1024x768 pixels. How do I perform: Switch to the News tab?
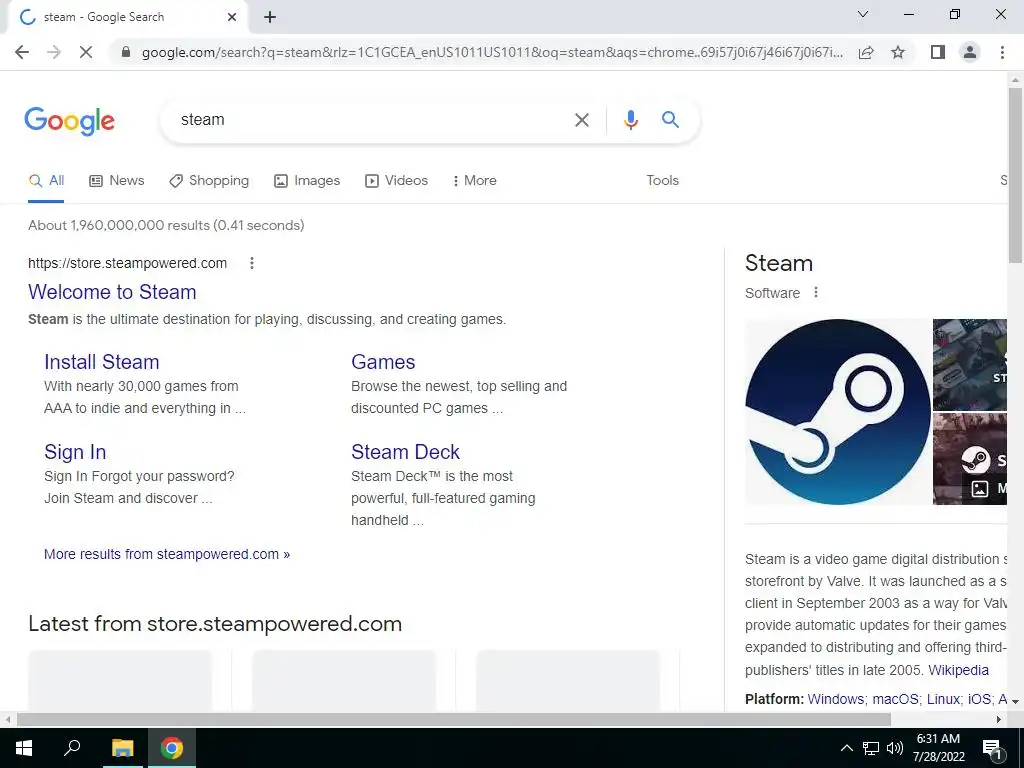point(116,181)
